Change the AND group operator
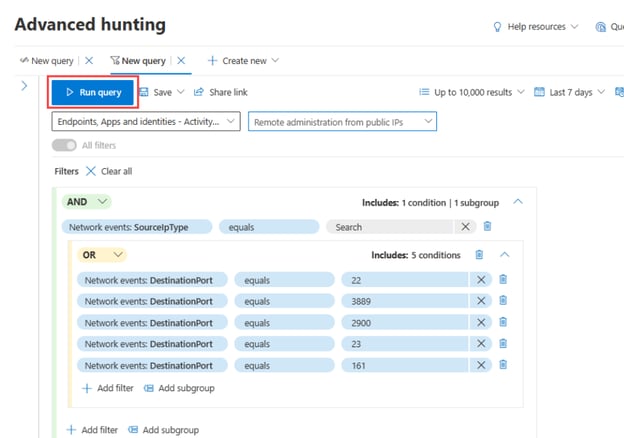This screenshot has height=438, width=624. [x=86, y=202]
